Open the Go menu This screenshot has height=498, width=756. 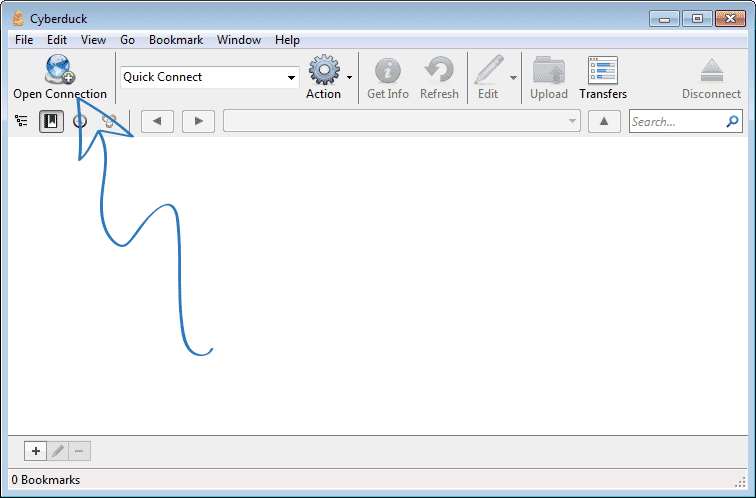[x=127, y=40]
